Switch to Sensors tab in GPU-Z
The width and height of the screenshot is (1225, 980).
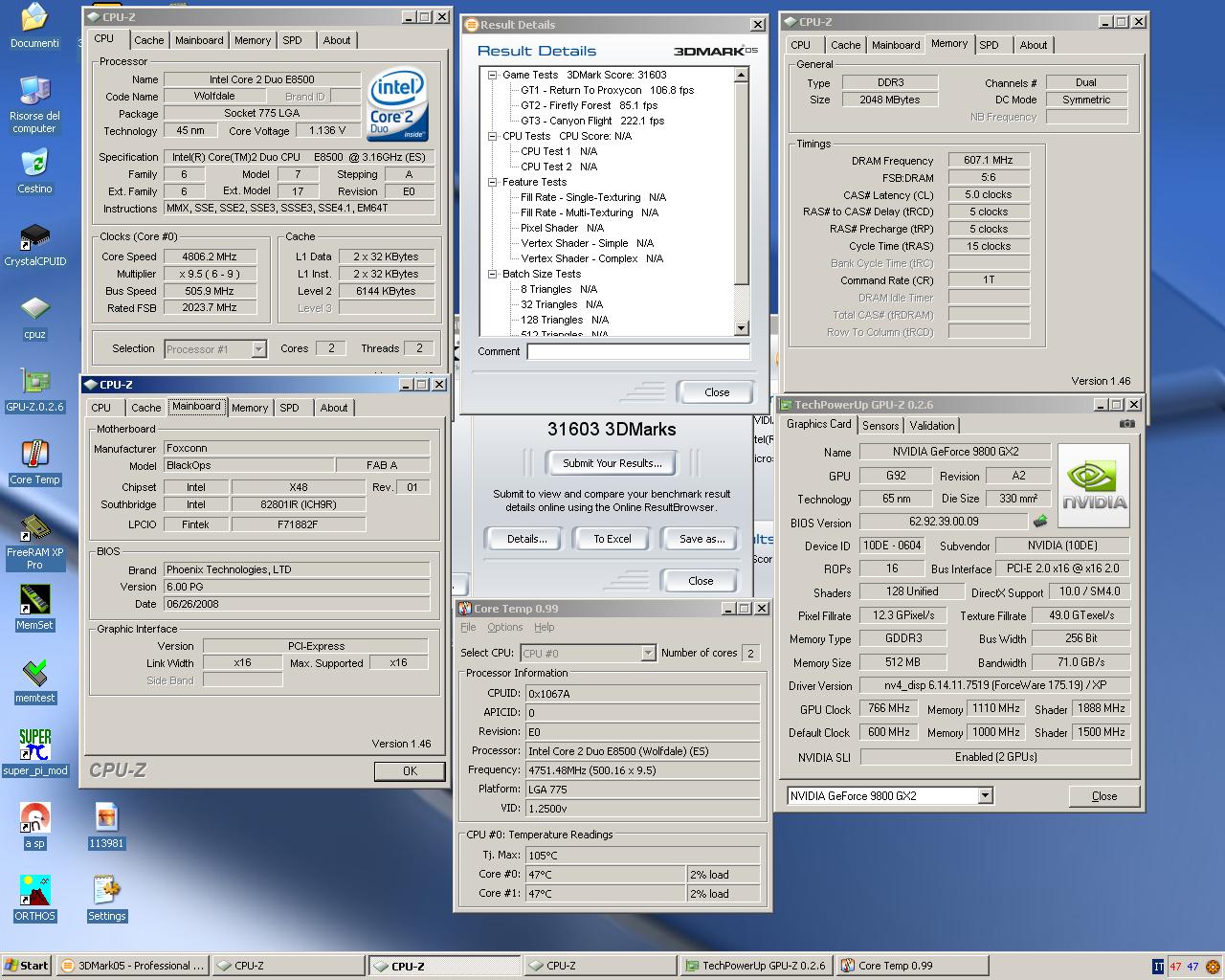[880, 426]
